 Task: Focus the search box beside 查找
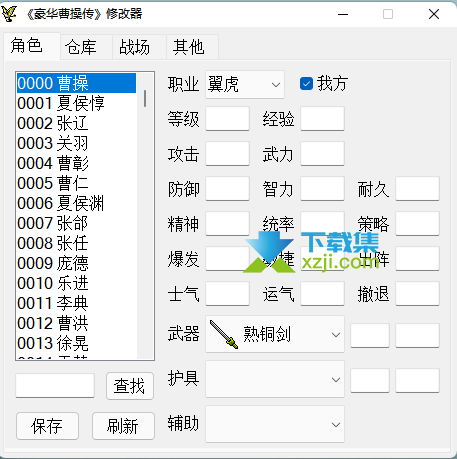pyautogui.click(x=55, y=386)
